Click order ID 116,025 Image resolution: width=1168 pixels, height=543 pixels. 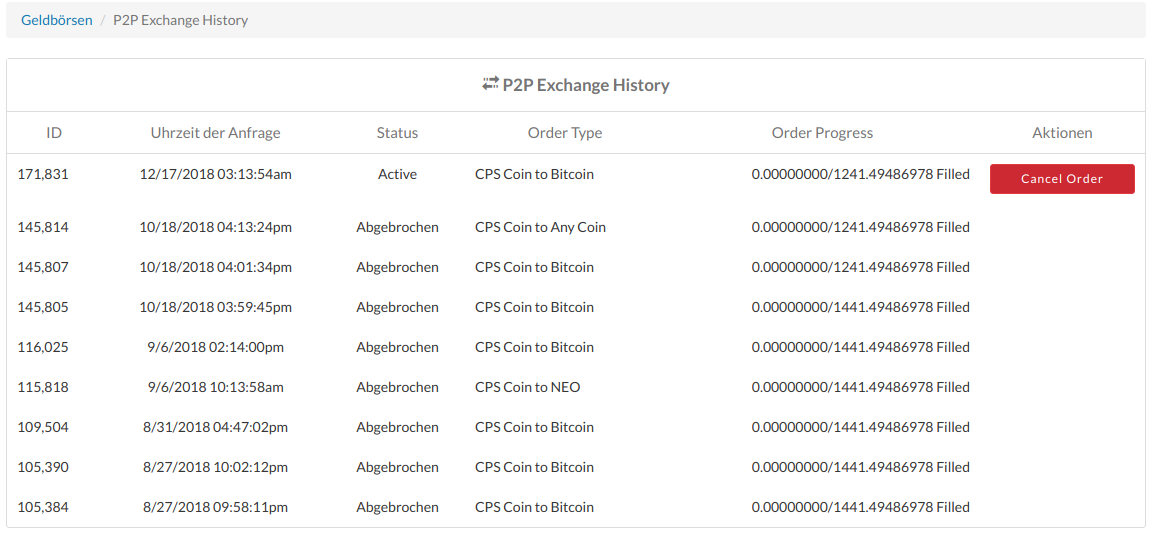(43, 347)
